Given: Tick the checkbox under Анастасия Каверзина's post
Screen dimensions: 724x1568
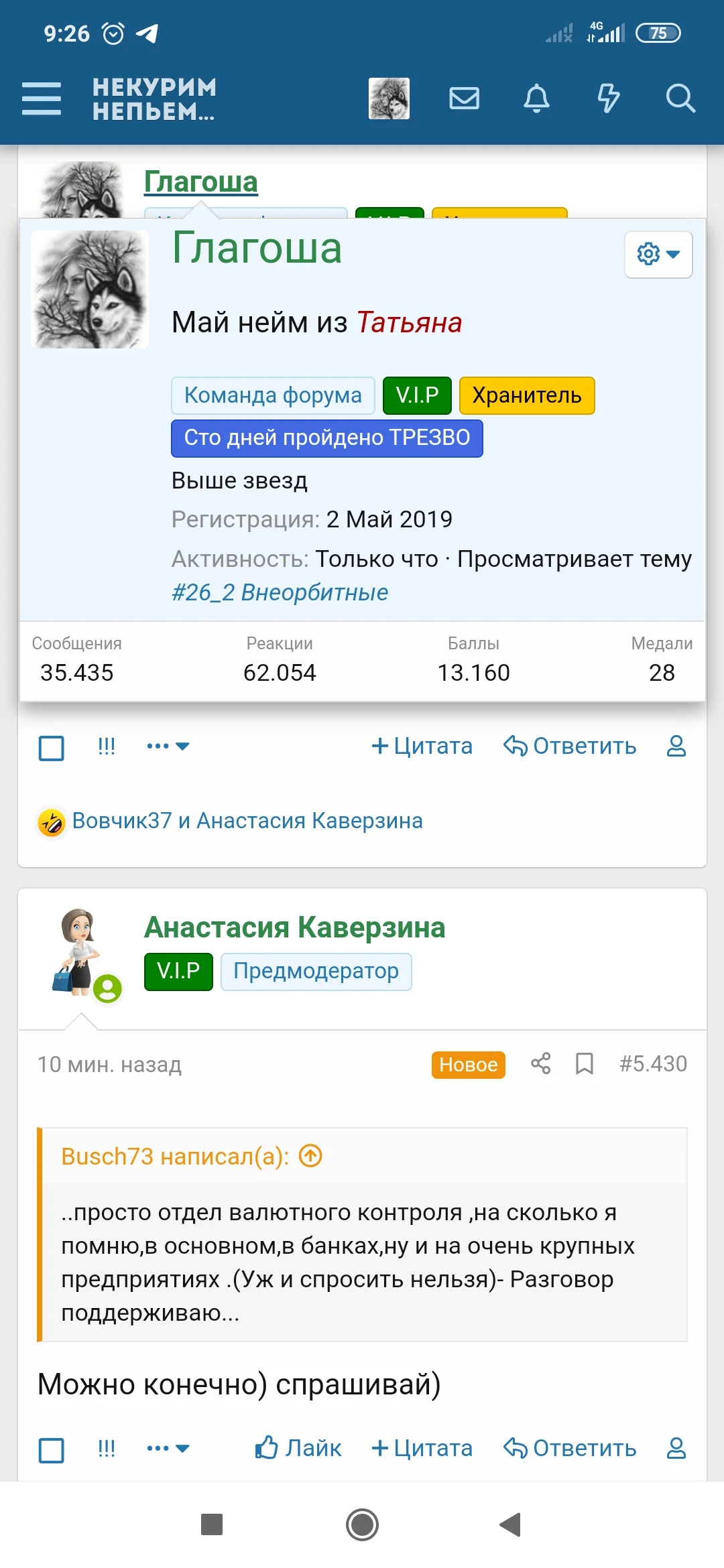Looking at the screenshot, I should [x=52, y=1450].
